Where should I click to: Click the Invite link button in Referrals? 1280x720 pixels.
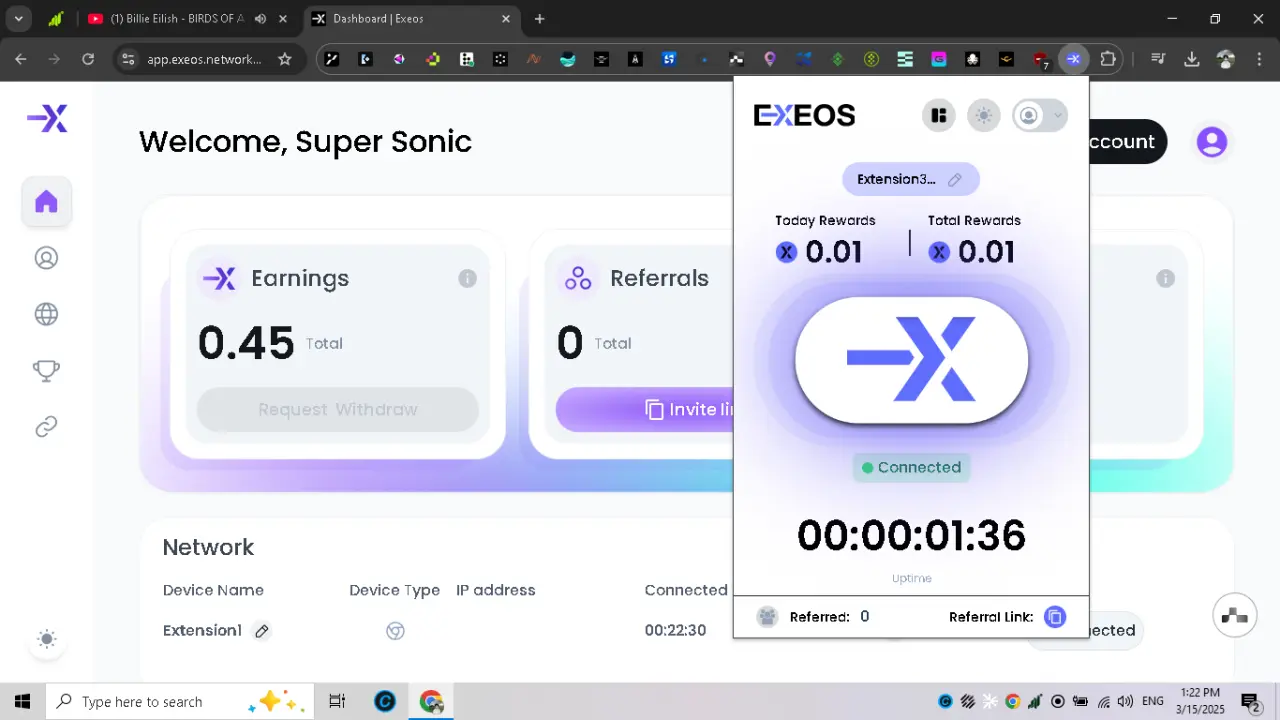coord(645,409)
